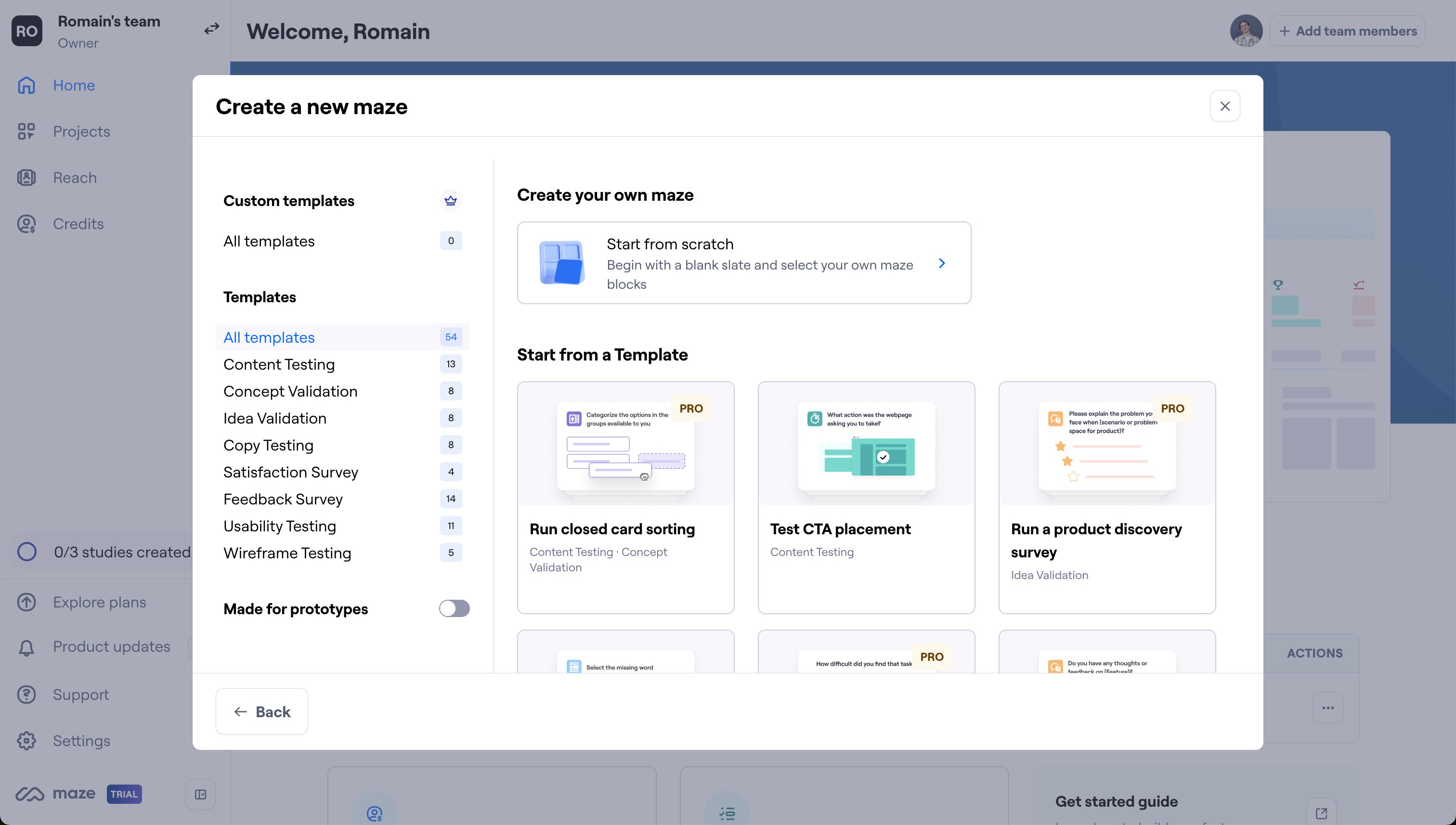Open Run closed card sorting template
This screenshot has height=825, width=1456.
[626, 498]
